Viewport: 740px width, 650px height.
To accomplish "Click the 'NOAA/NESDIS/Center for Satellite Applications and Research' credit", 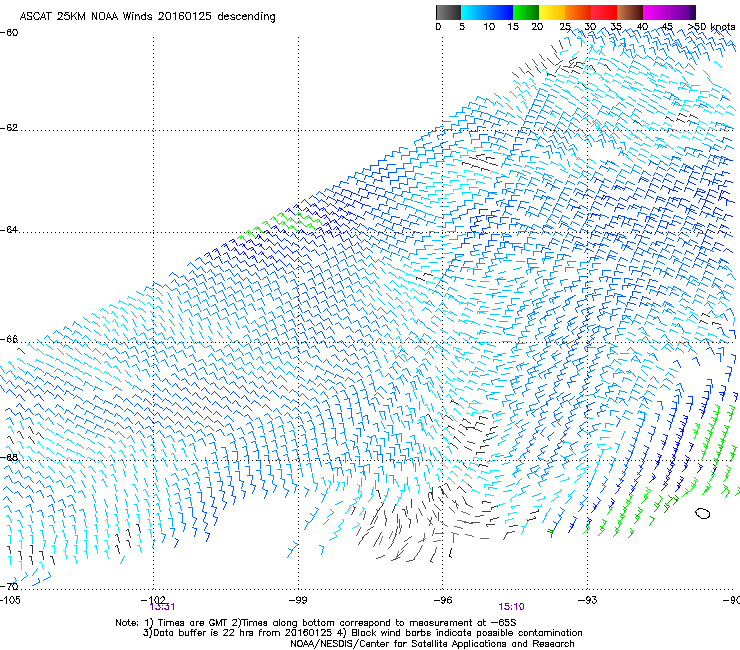I will (x=432, y=644).
